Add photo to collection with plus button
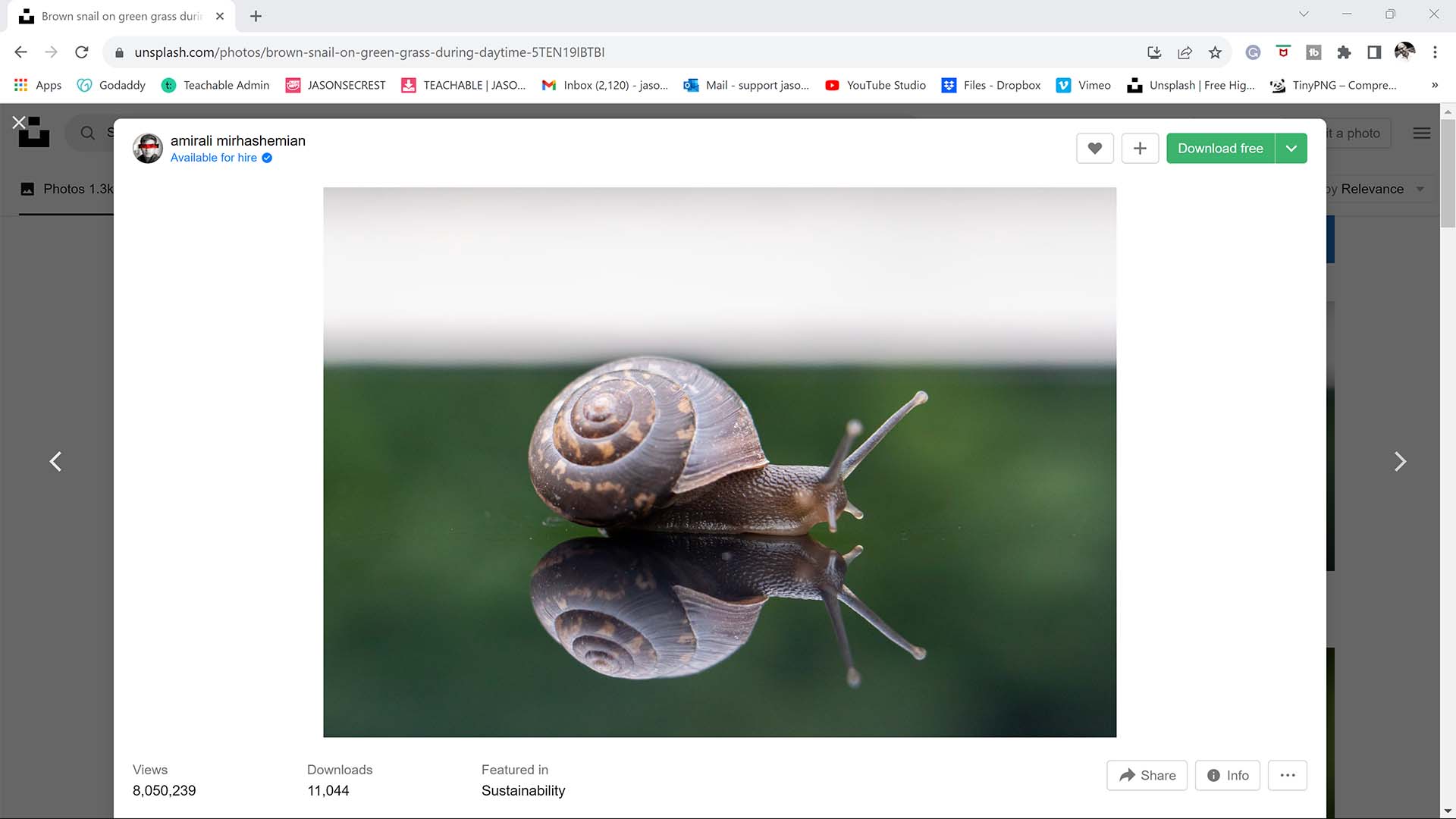Screen dimensions: 1456x819 tap(1140, 149)
